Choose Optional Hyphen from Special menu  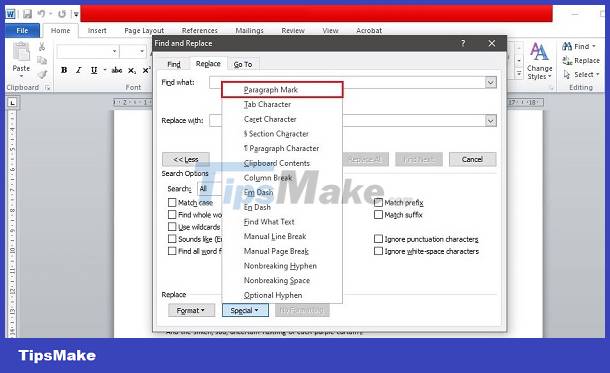tap(282, 295)
